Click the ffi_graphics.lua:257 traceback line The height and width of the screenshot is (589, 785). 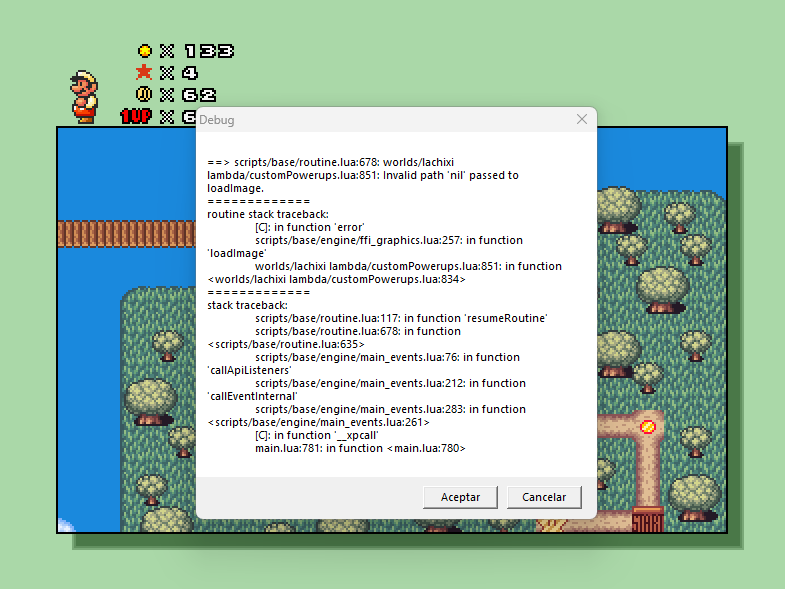click(x=389, y=240)
